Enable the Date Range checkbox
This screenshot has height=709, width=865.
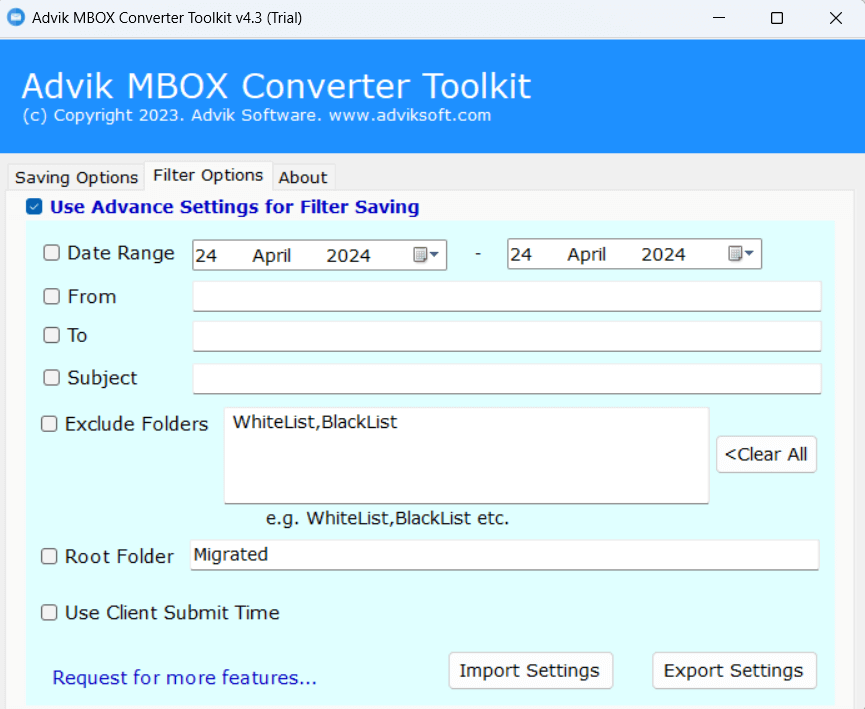pos(51,253)
